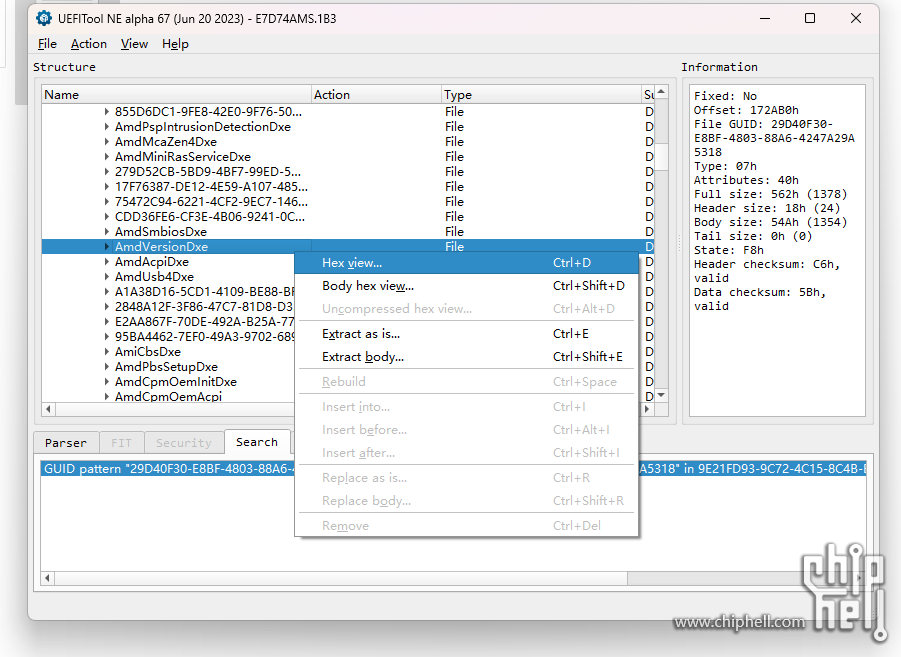Image resolution: width=901 pixels, height=657 pixels.
Task: Close the UEFITool window
Action: [856, 18]
